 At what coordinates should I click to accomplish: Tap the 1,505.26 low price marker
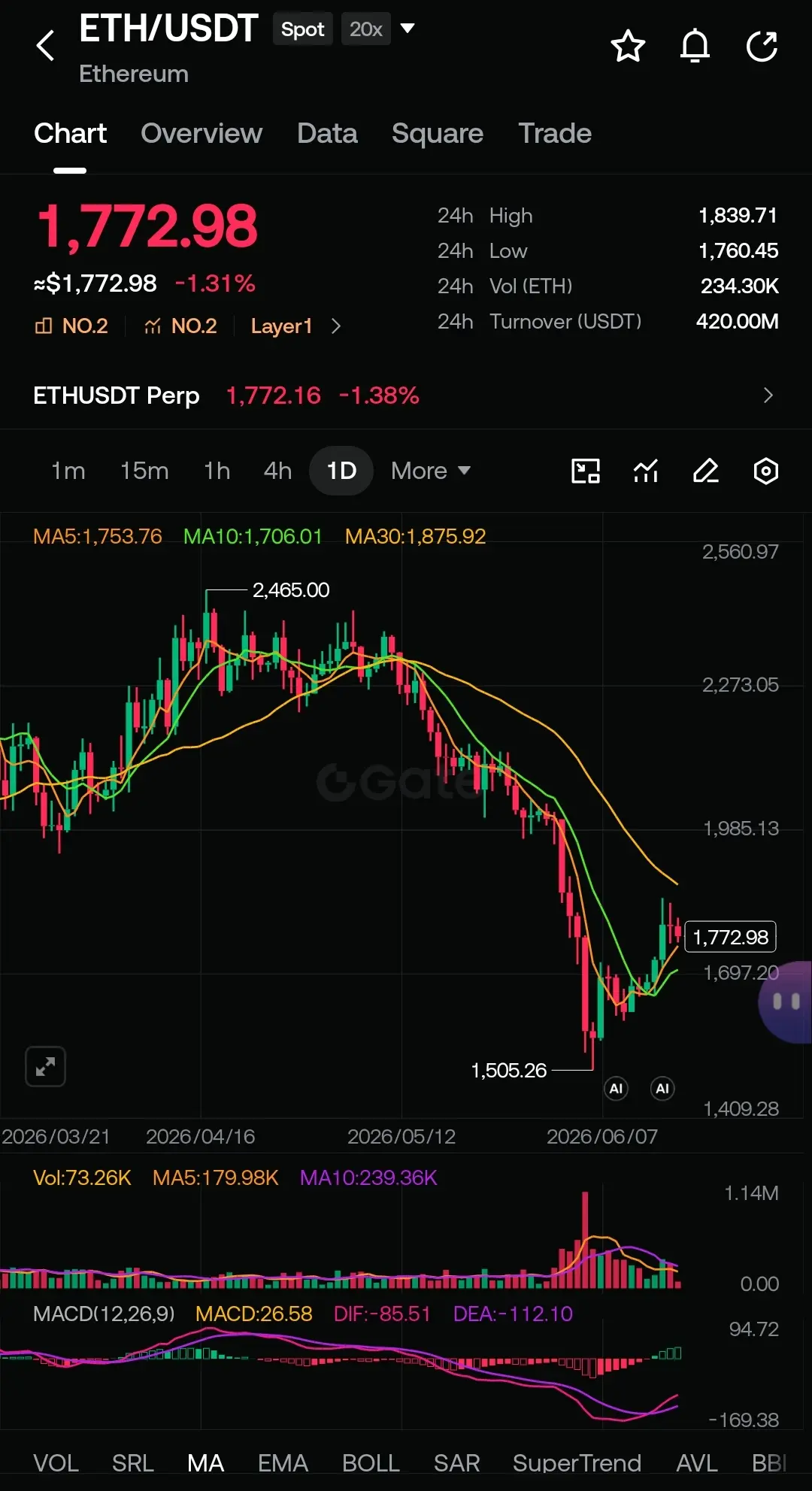coord(509,1070)
